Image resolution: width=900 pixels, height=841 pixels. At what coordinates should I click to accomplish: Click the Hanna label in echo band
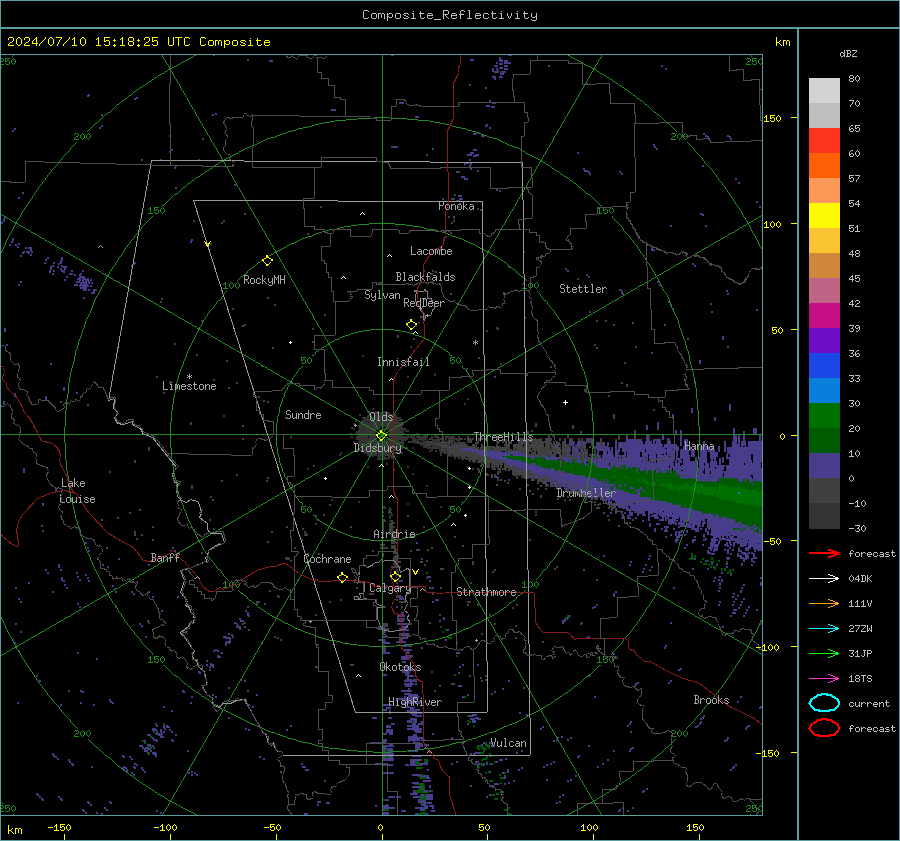point(699,446)
